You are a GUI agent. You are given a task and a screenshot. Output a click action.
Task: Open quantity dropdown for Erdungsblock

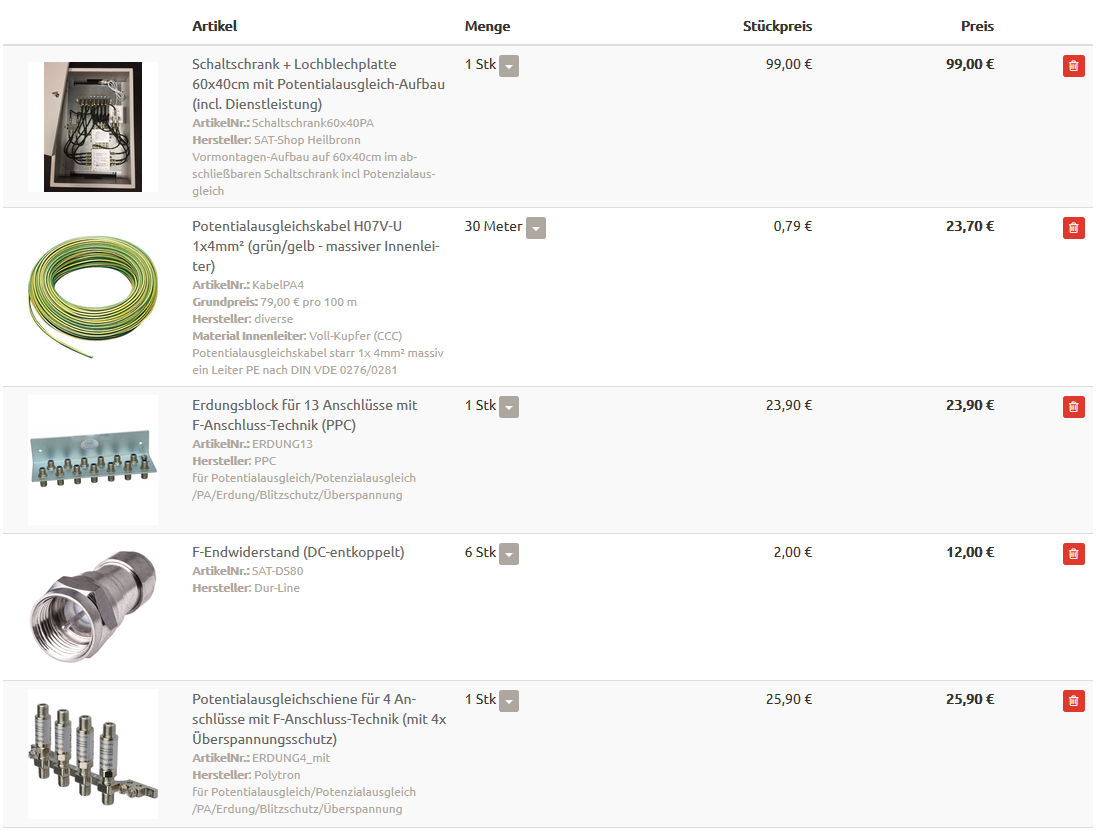[x=509, y=407]
